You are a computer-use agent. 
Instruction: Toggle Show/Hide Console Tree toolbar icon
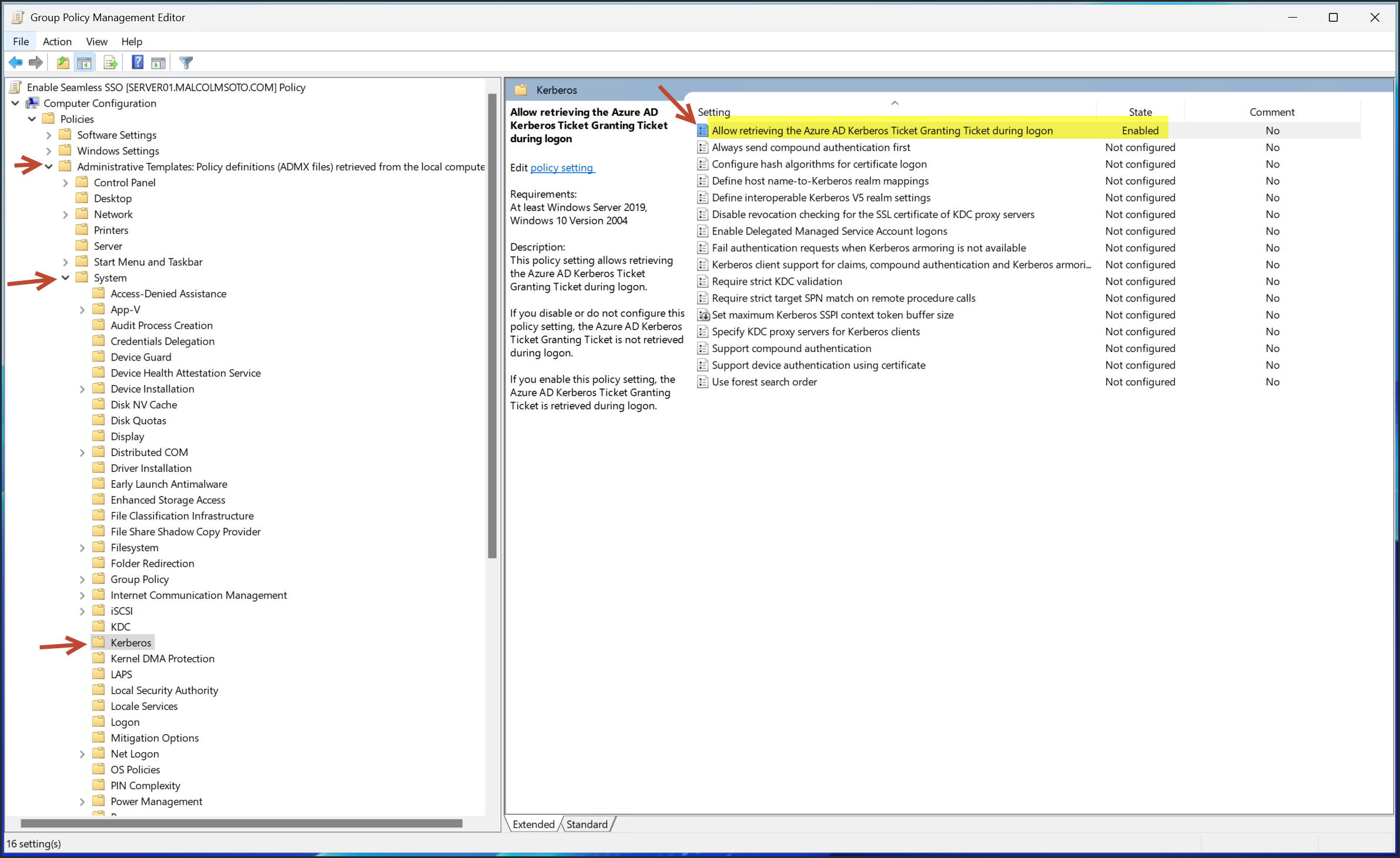[x=85, y=62]
